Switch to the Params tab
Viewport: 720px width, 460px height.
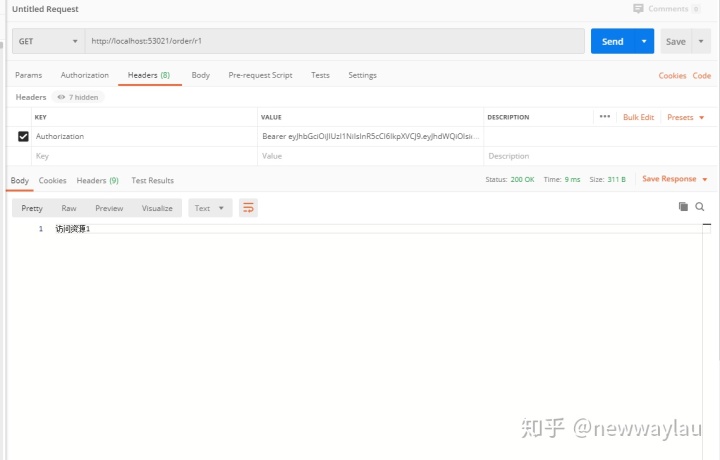click(x=28, y=75)
